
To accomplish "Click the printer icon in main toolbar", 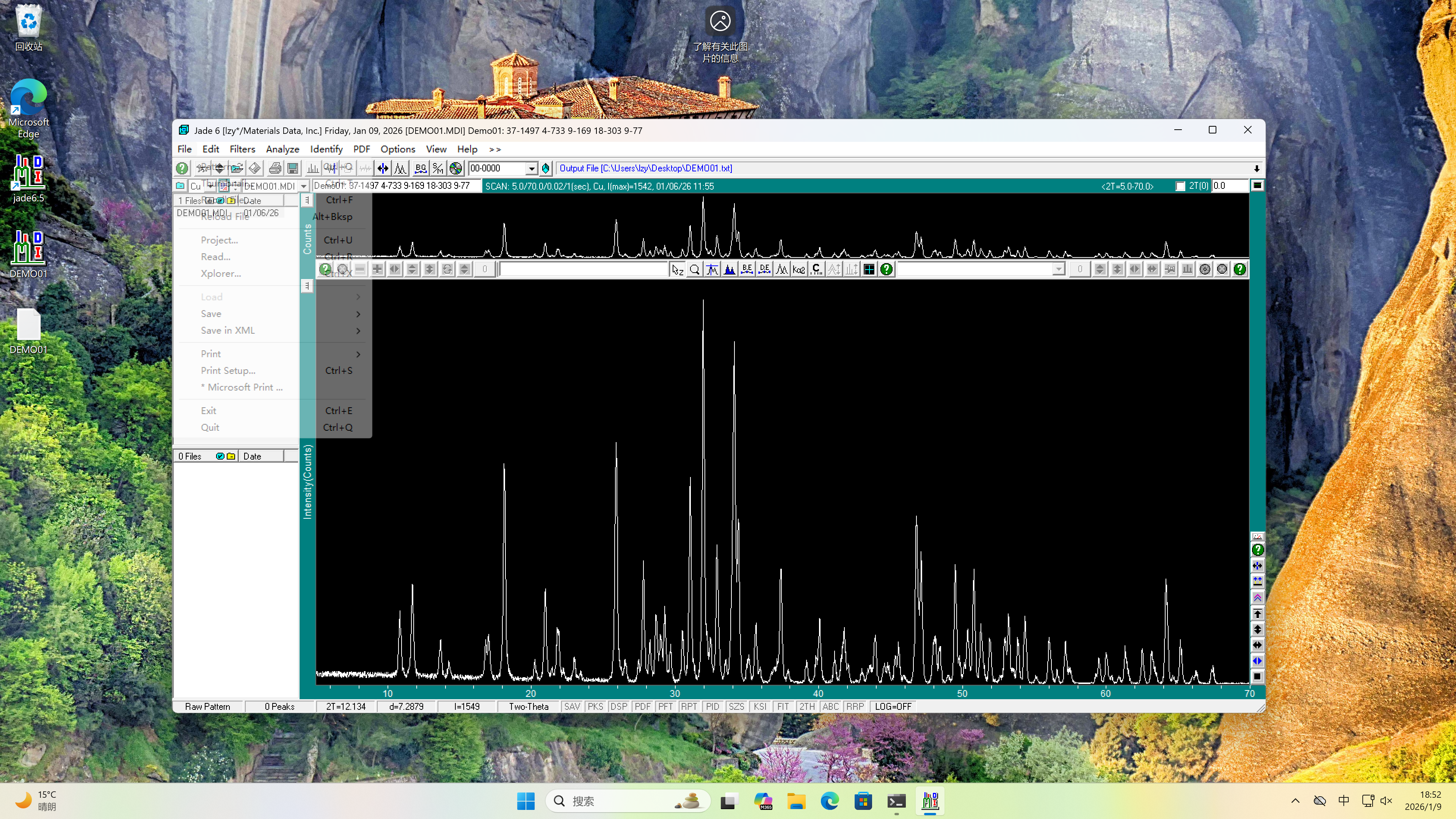I will click(275, 168).
